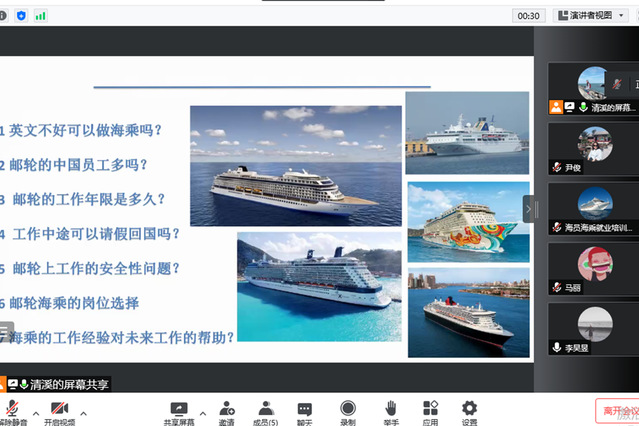The image size is (639, 426).
Task: Start recording with 录制 icon
Action: 348,410
